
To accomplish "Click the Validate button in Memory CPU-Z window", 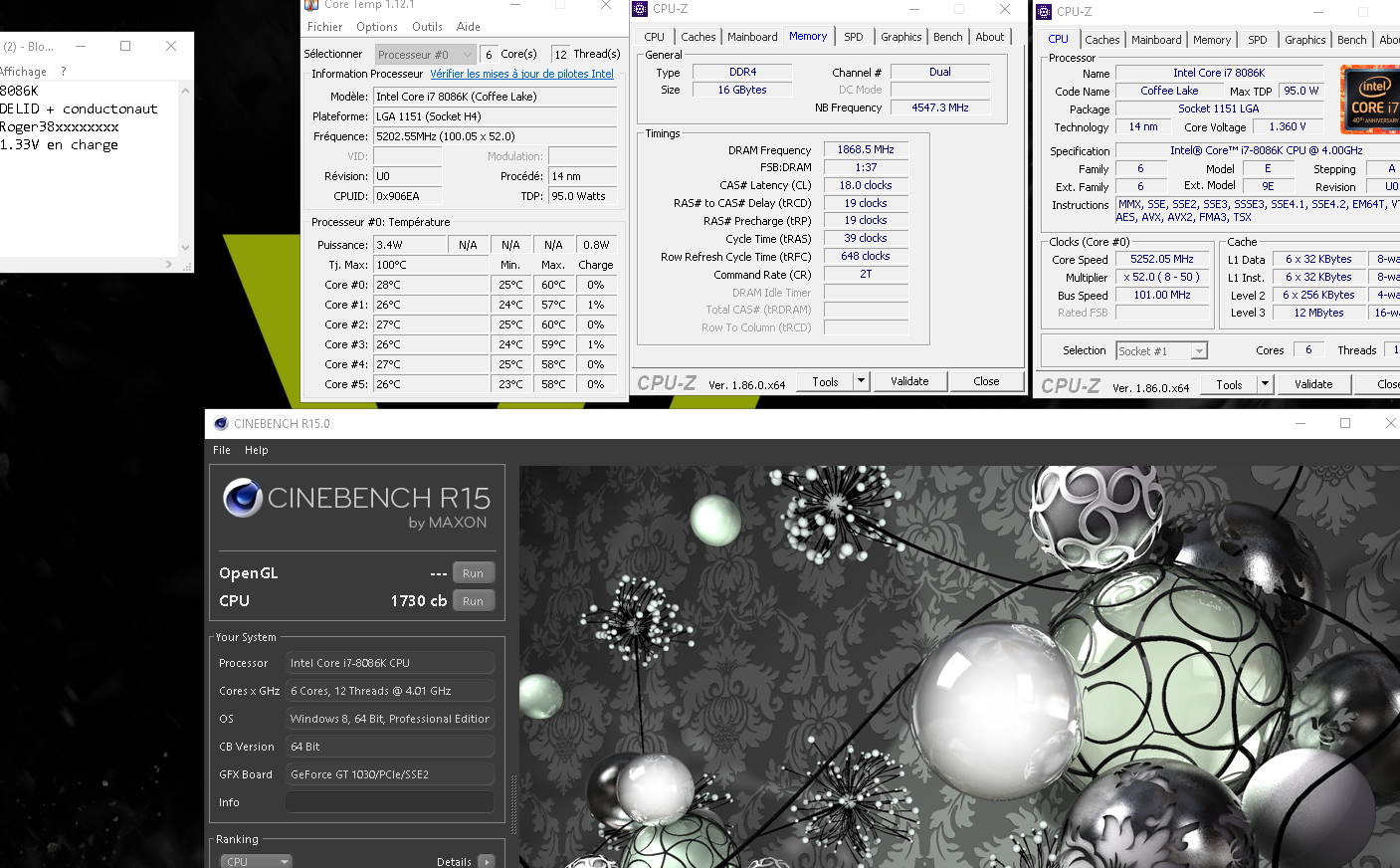I will click(x=909, y=381).
